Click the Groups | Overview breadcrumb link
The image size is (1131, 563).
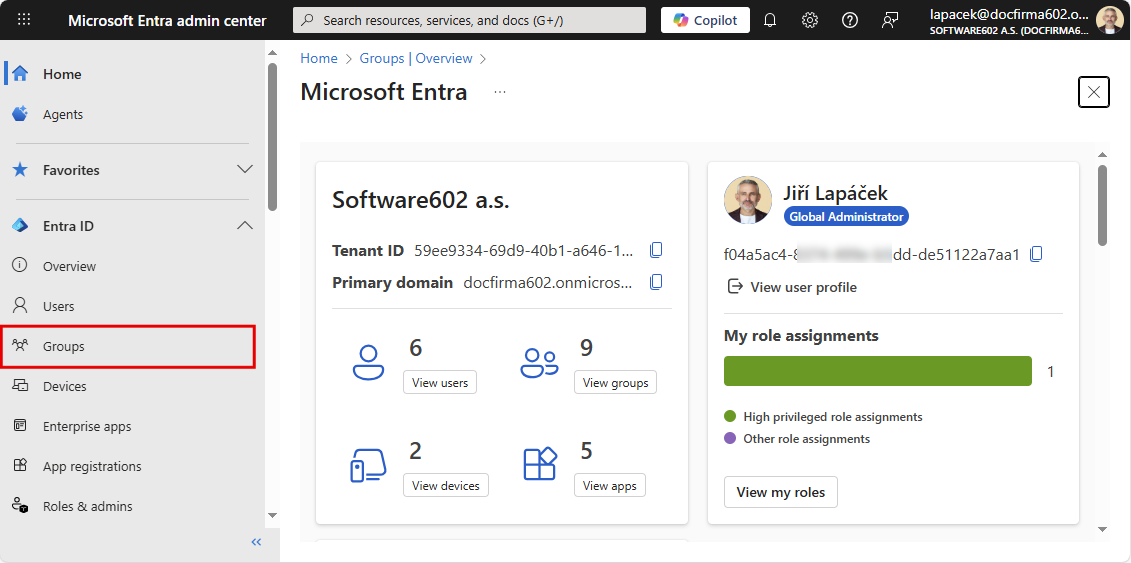416,58
